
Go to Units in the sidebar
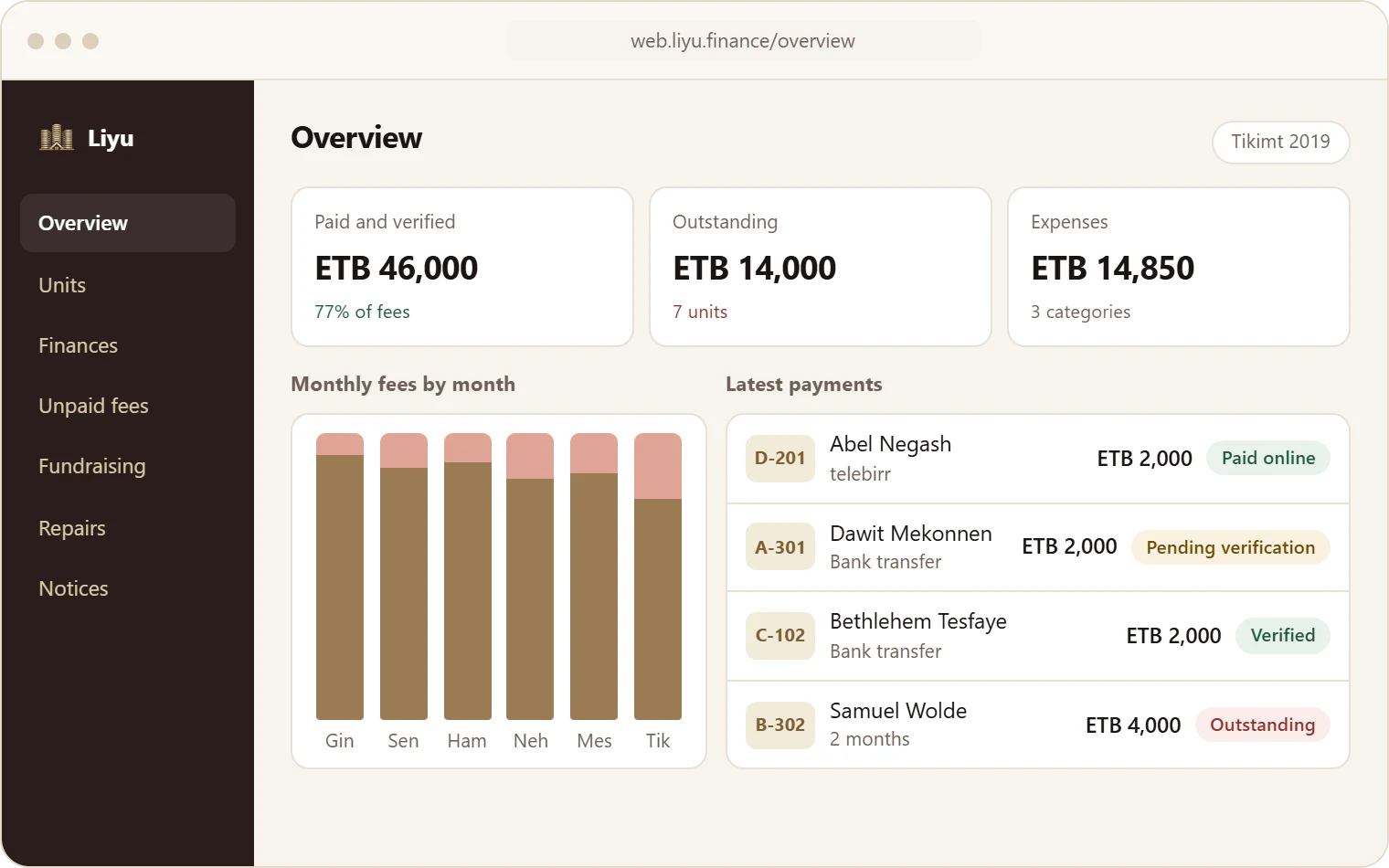coord(62,285)
